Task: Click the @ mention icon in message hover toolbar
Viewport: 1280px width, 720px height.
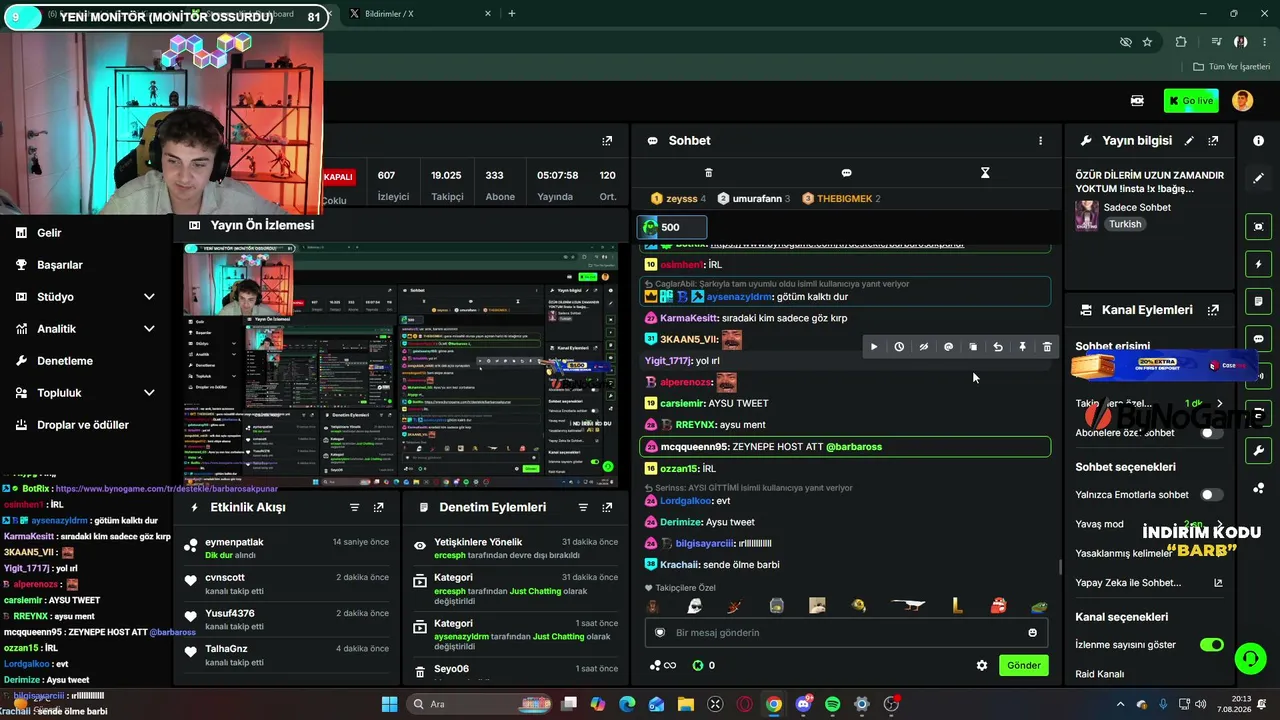Action: [948, 347]
